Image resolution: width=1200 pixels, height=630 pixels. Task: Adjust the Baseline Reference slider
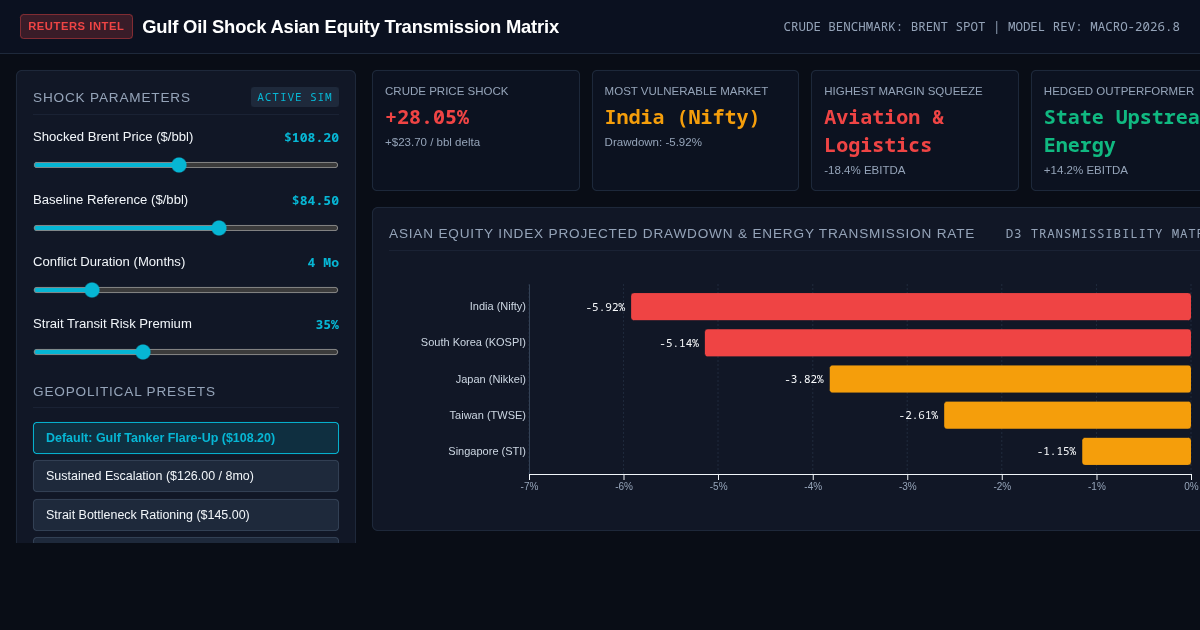[186, 228]
